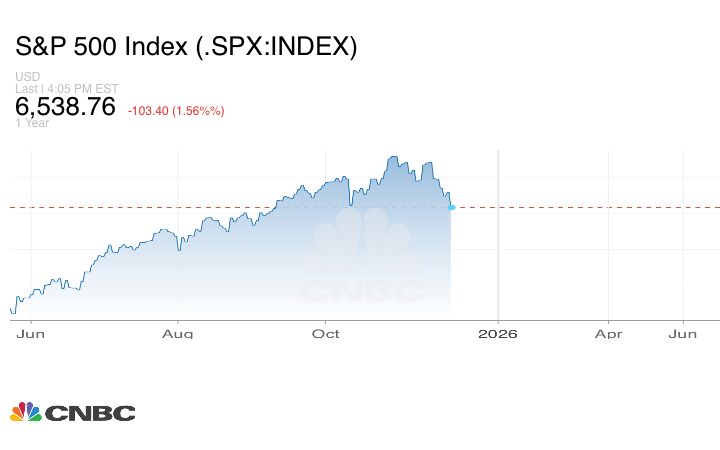The width and height of the screenshot is (720, 450).
Task: Click the USD currency label
Action: (27, 77)
